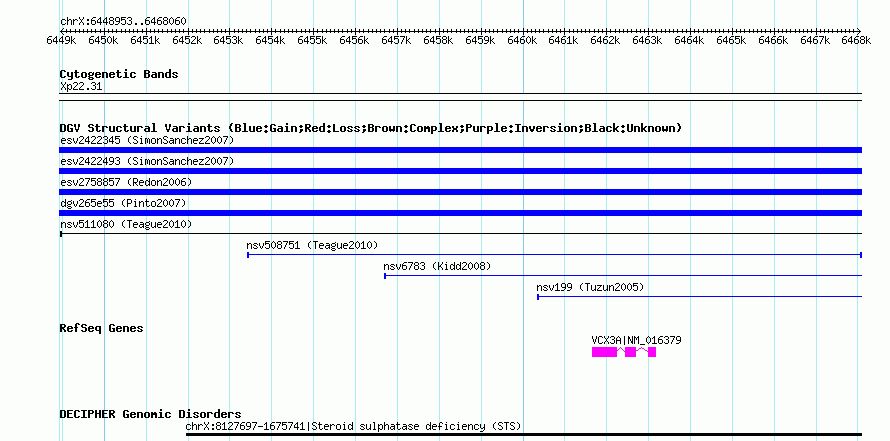
Task: Click the nsv511080 (Teague2010) label
Action: [126, 224]
